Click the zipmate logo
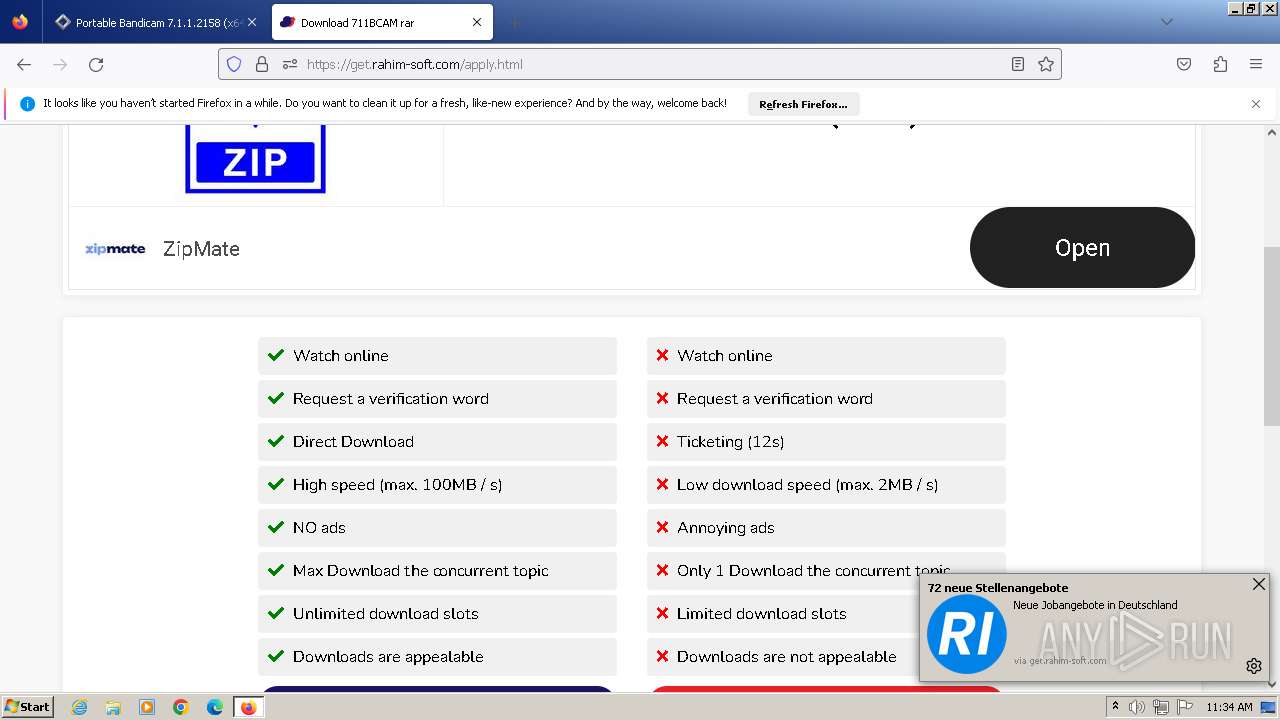Viewport: 1280px width, 720px height. click(x=115, y=249)
